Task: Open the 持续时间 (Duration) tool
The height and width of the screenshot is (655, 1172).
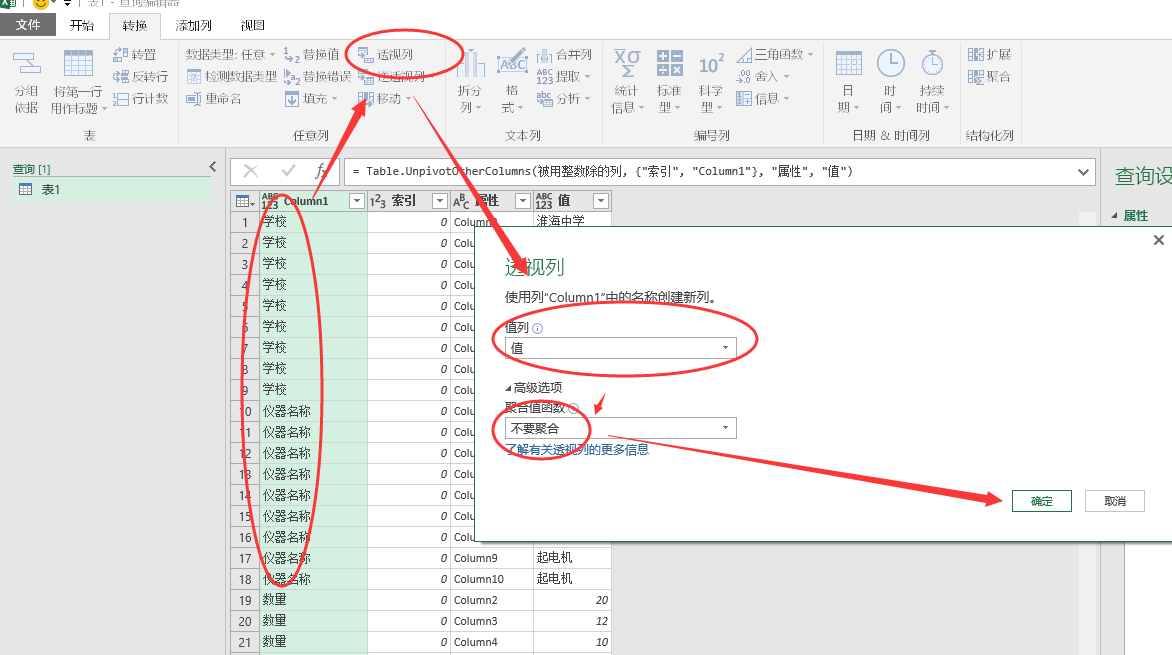Action: [x=931, y=80]
